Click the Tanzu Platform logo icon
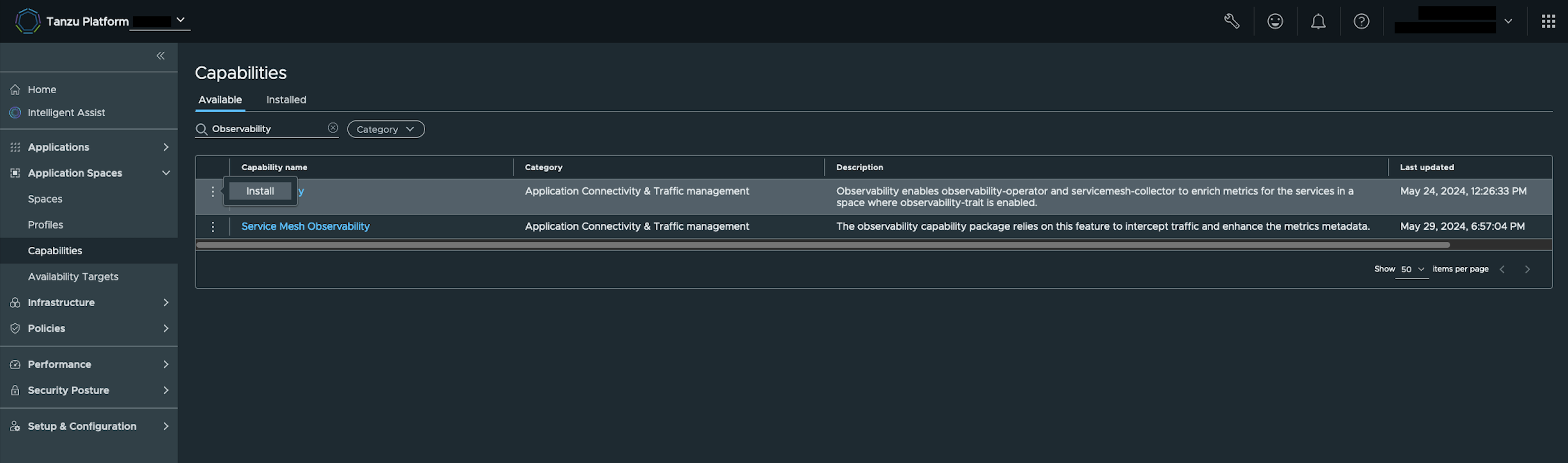1568x463 pixels. [x=27, y=21]
